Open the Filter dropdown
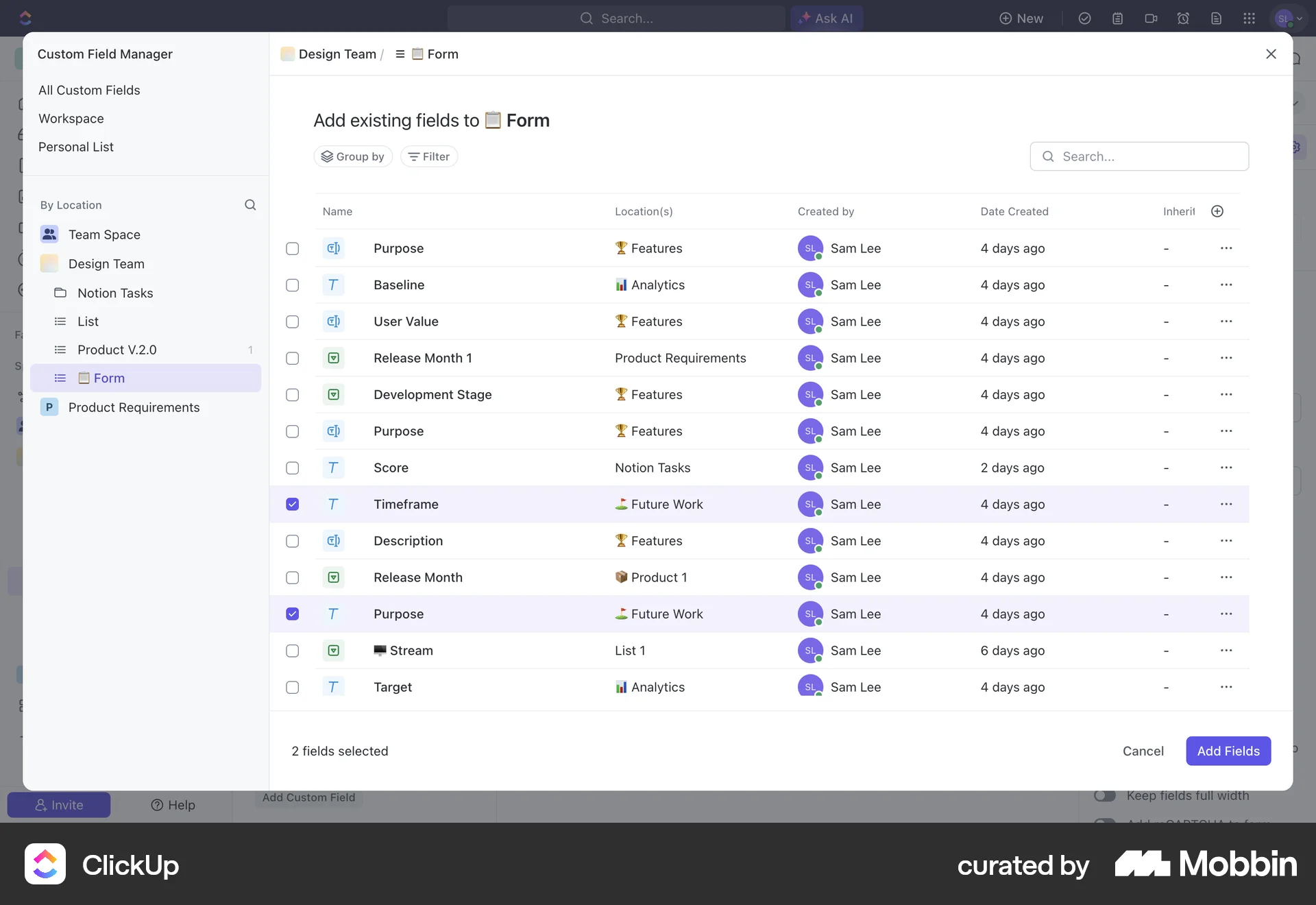This screenshot has height=905, width=1316. coord(428,156)
